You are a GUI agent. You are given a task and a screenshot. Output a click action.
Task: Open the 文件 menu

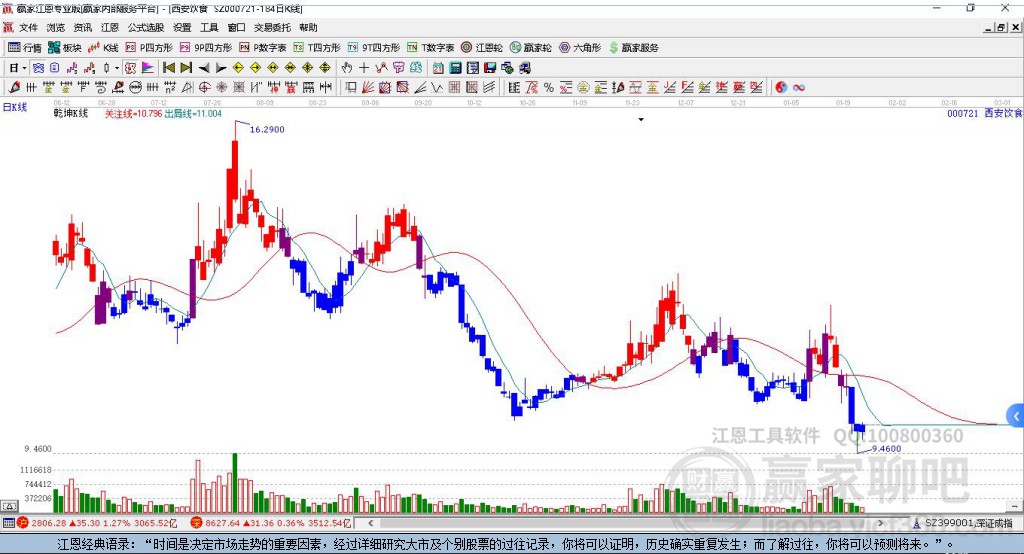(x=28, y=27)
